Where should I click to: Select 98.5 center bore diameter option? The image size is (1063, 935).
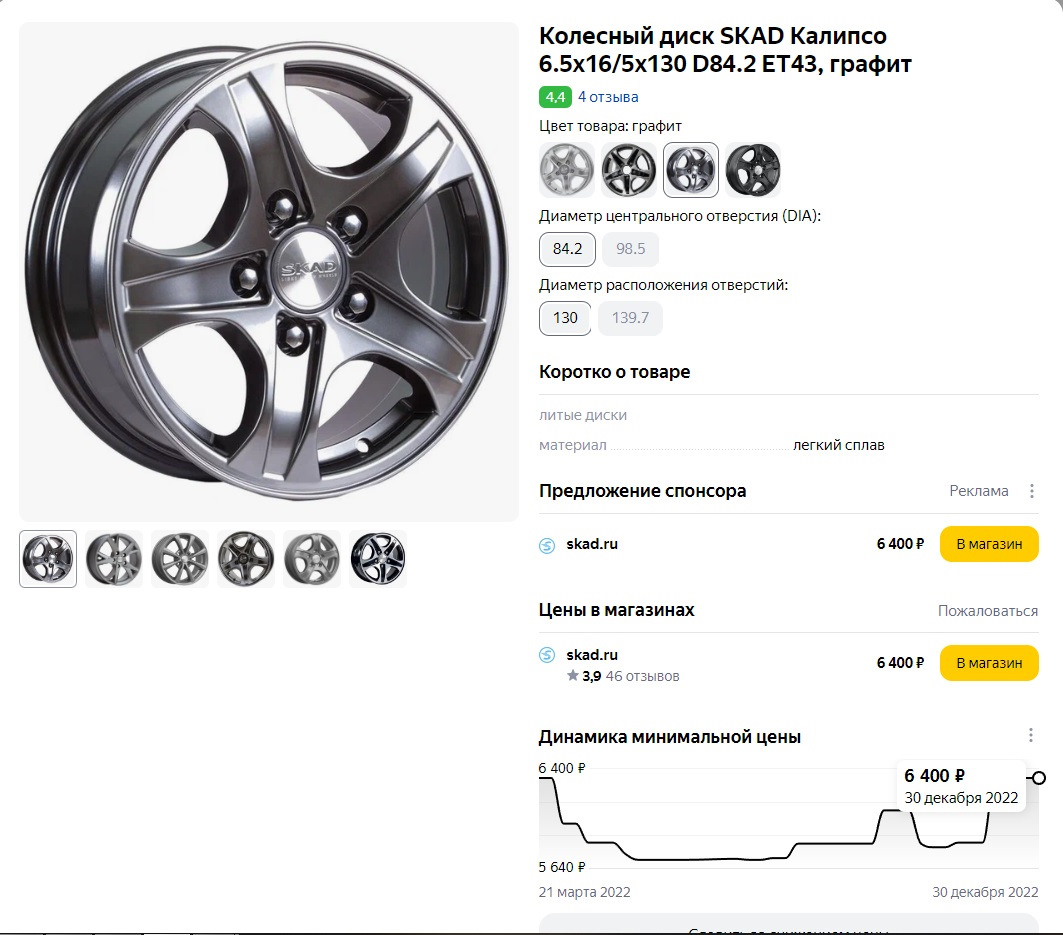630,249
